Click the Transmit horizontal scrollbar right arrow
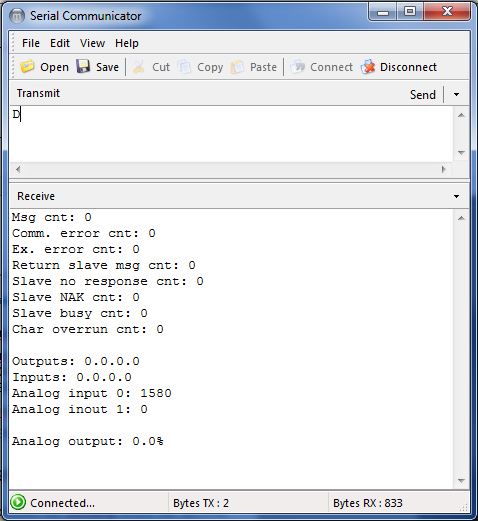This screenshot has height=521, width=478. pyautogui.click(x=443, y=169)
